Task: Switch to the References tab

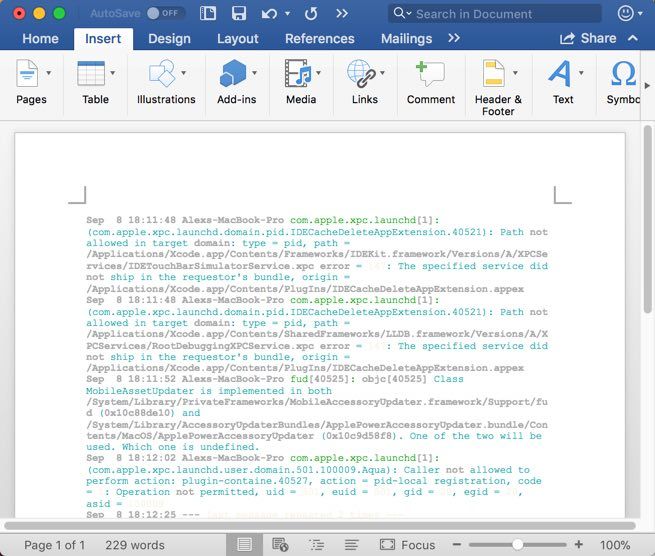Action: pos(320,39)
